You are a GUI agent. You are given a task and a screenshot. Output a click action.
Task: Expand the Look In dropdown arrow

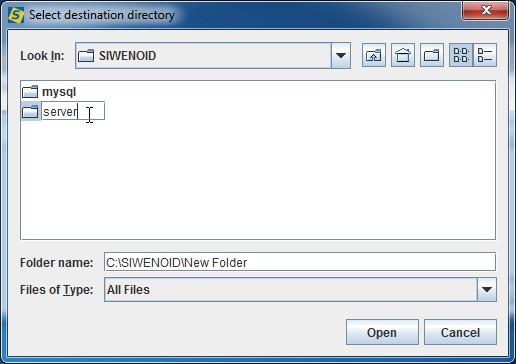click(x=341, y=55)
